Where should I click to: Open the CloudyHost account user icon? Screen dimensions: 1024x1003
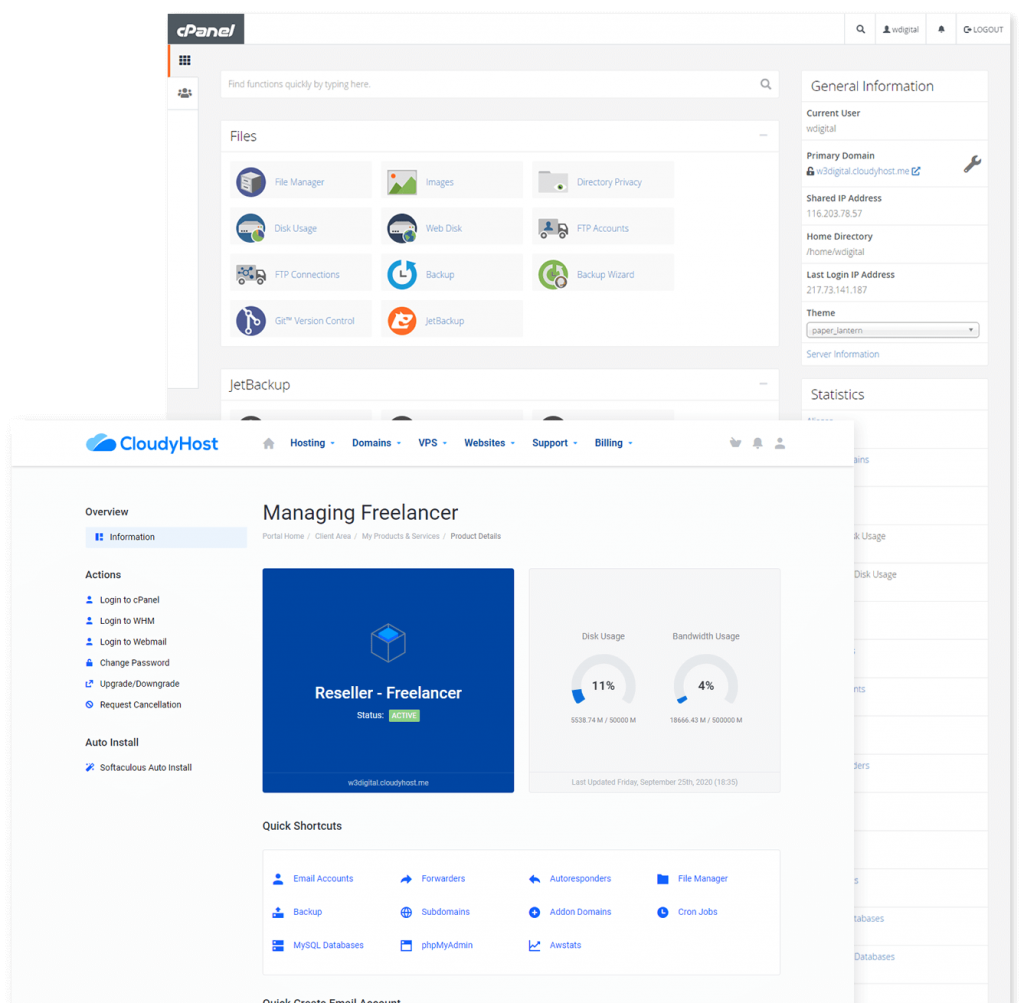click(x=780, y=443)
